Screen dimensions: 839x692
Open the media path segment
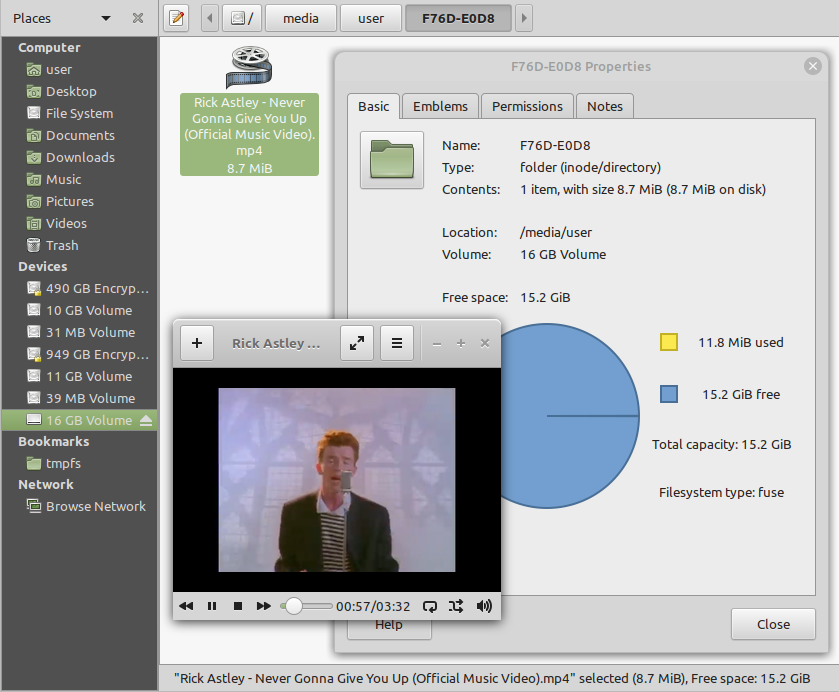pos(301,18)
